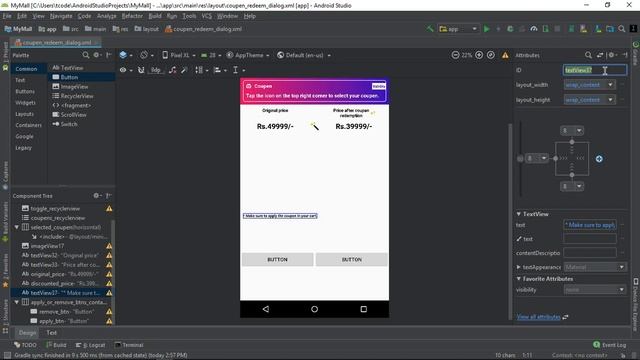Show the layout warnings triangle icon
640x360 pixels.
[x=505, y=55]
